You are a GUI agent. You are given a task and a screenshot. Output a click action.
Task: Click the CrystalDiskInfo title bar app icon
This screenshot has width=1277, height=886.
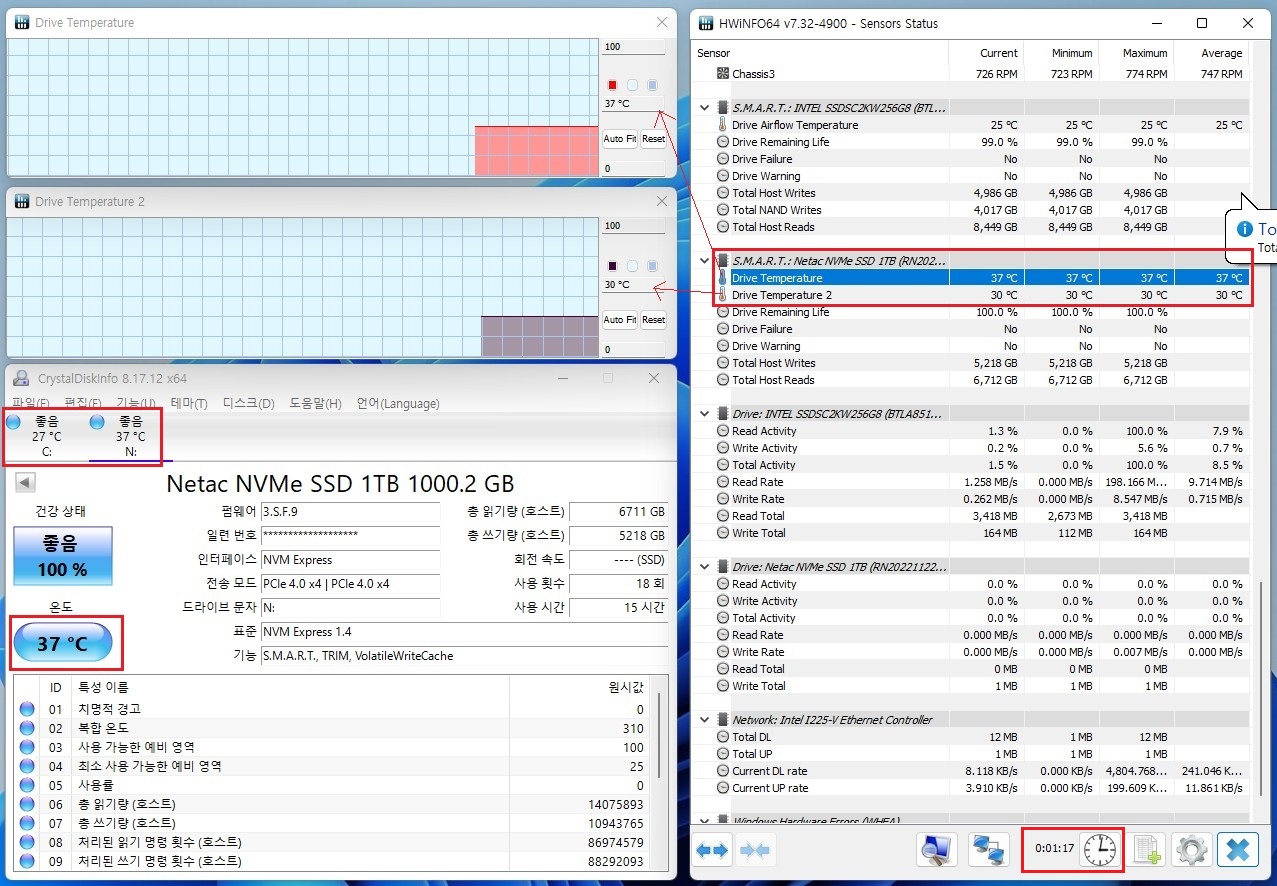(x=22, y=378)
